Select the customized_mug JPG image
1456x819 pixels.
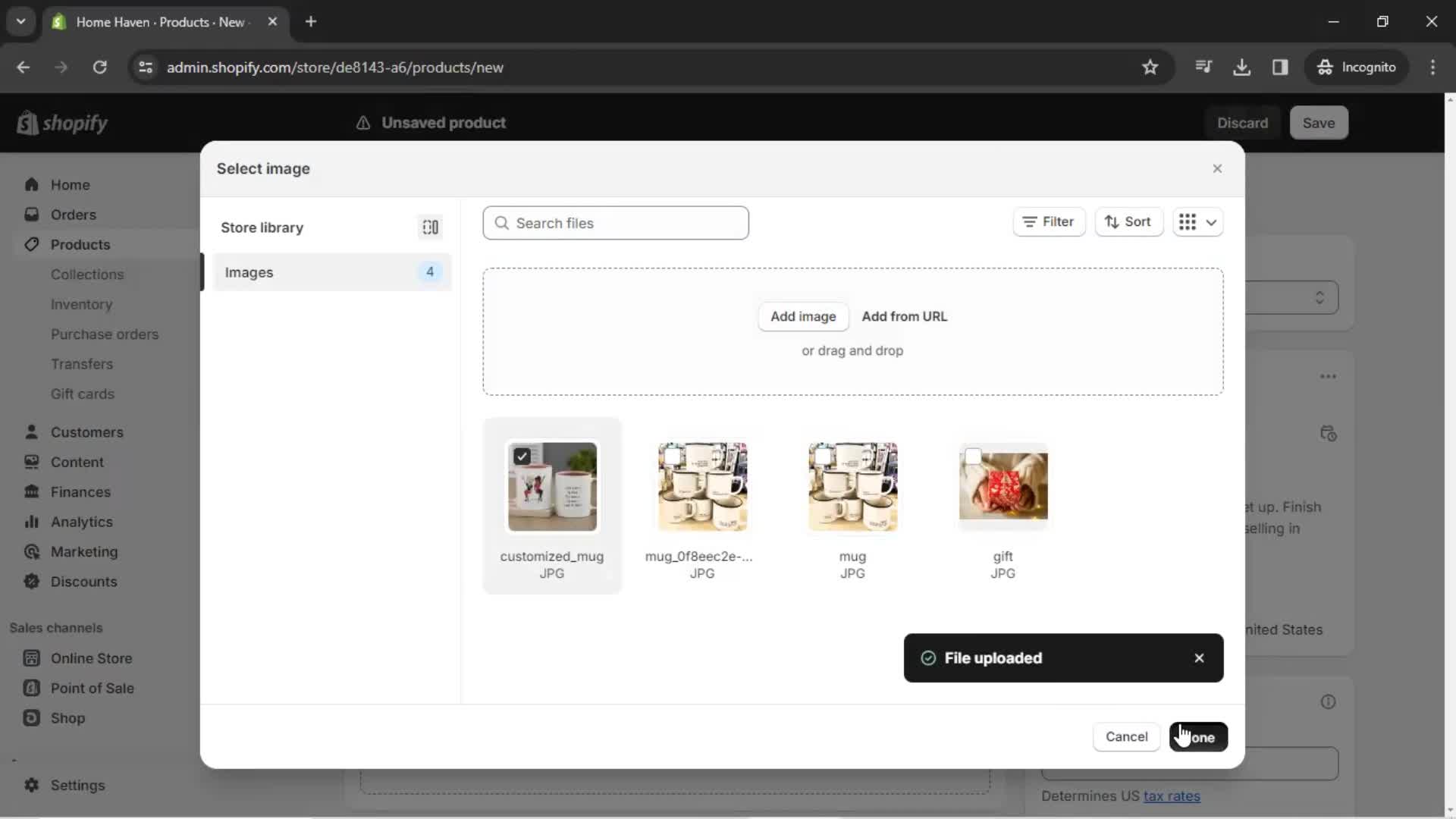[x=552, y=486]
